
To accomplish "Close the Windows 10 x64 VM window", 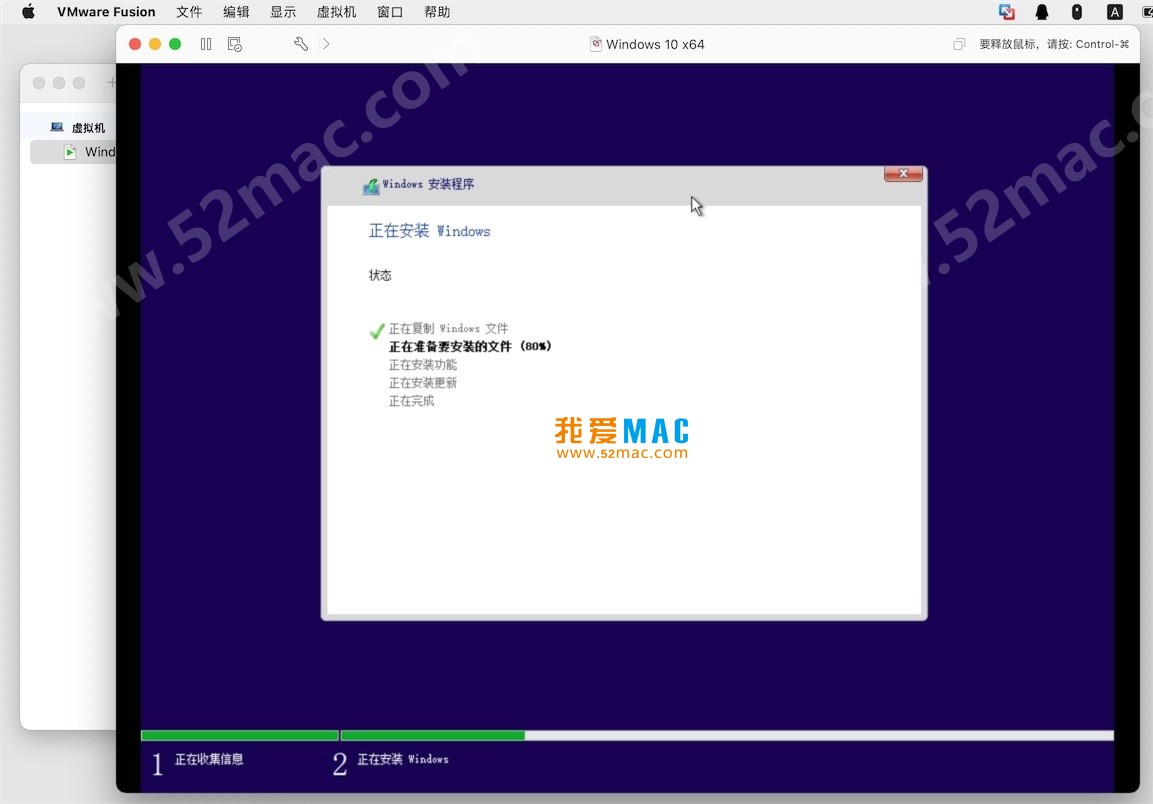I will 135,44.
